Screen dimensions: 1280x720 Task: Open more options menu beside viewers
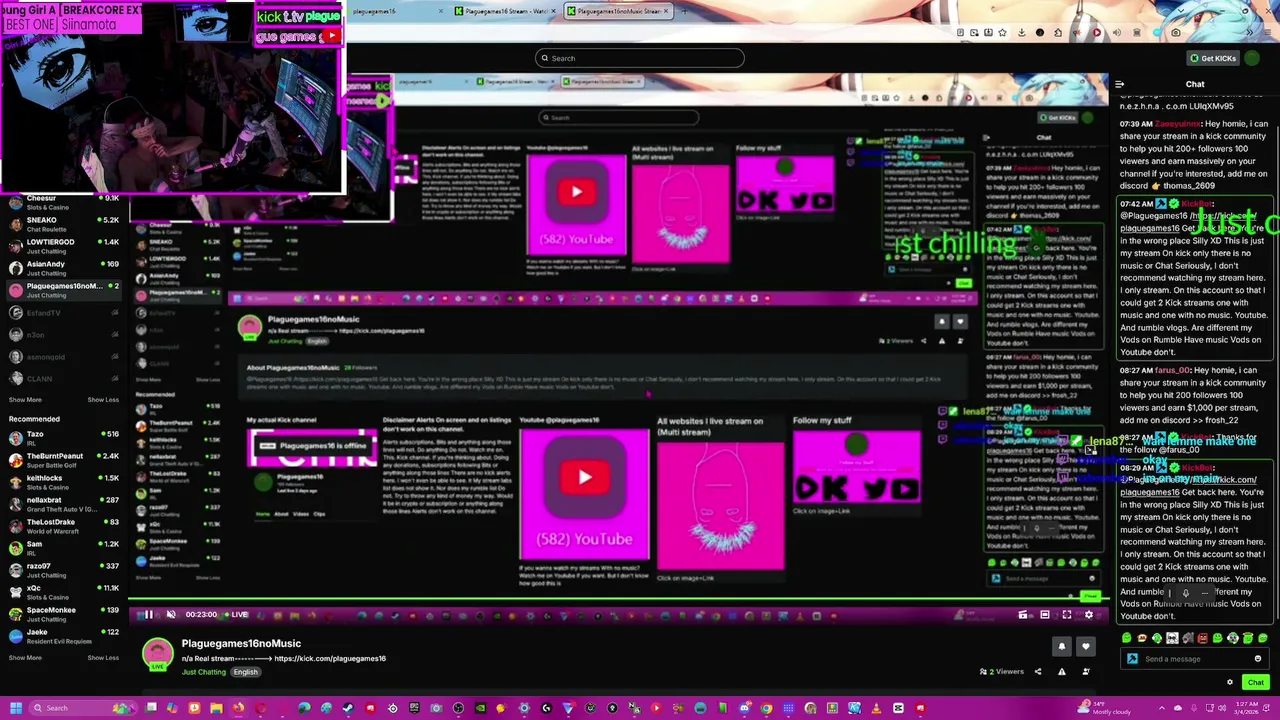[1086, 671]
